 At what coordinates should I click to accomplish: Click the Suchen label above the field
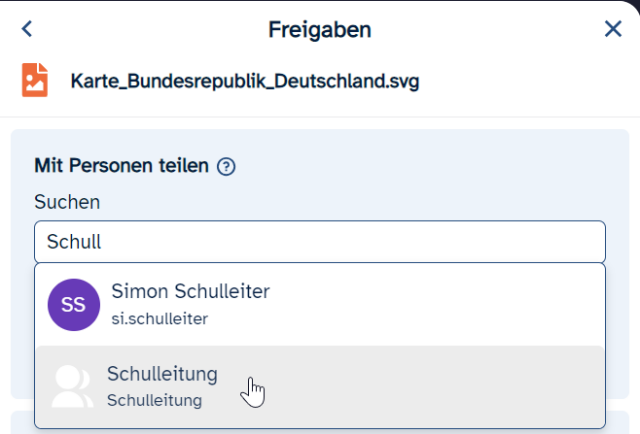[67, 202]
